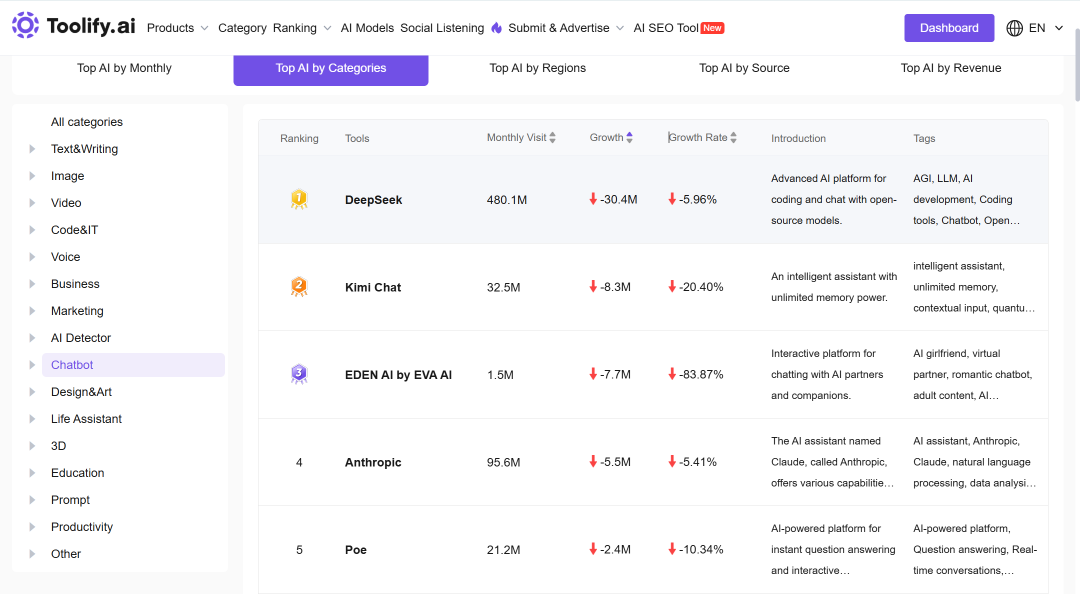Image resolution: width=1080 pixels, height=594 pixels.
Task: Open the DeepSeek tool page
Action: 373,200
